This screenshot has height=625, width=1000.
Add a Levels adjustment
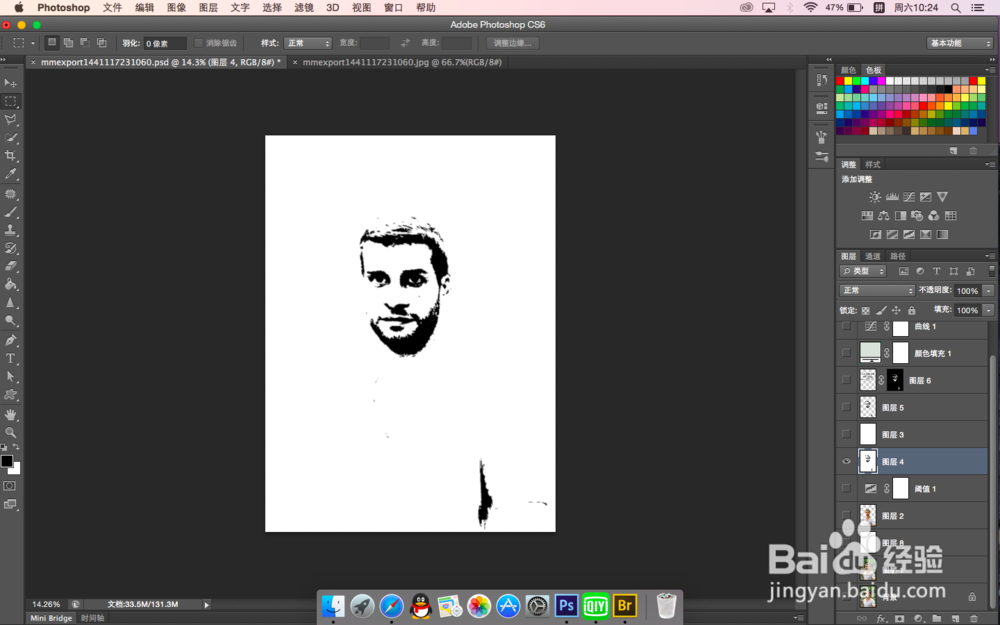click(x=892, y=197)
